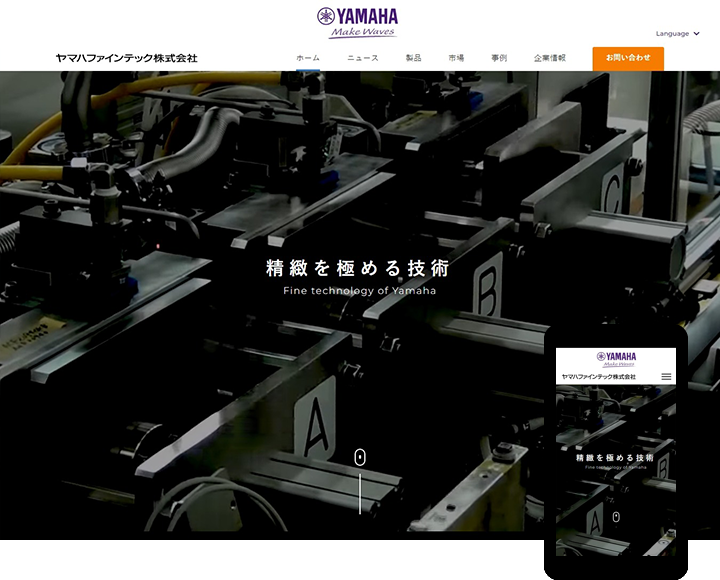Click the main 'Fine technology of Yamaha' subtitle
720x580 pixels.
359,291
